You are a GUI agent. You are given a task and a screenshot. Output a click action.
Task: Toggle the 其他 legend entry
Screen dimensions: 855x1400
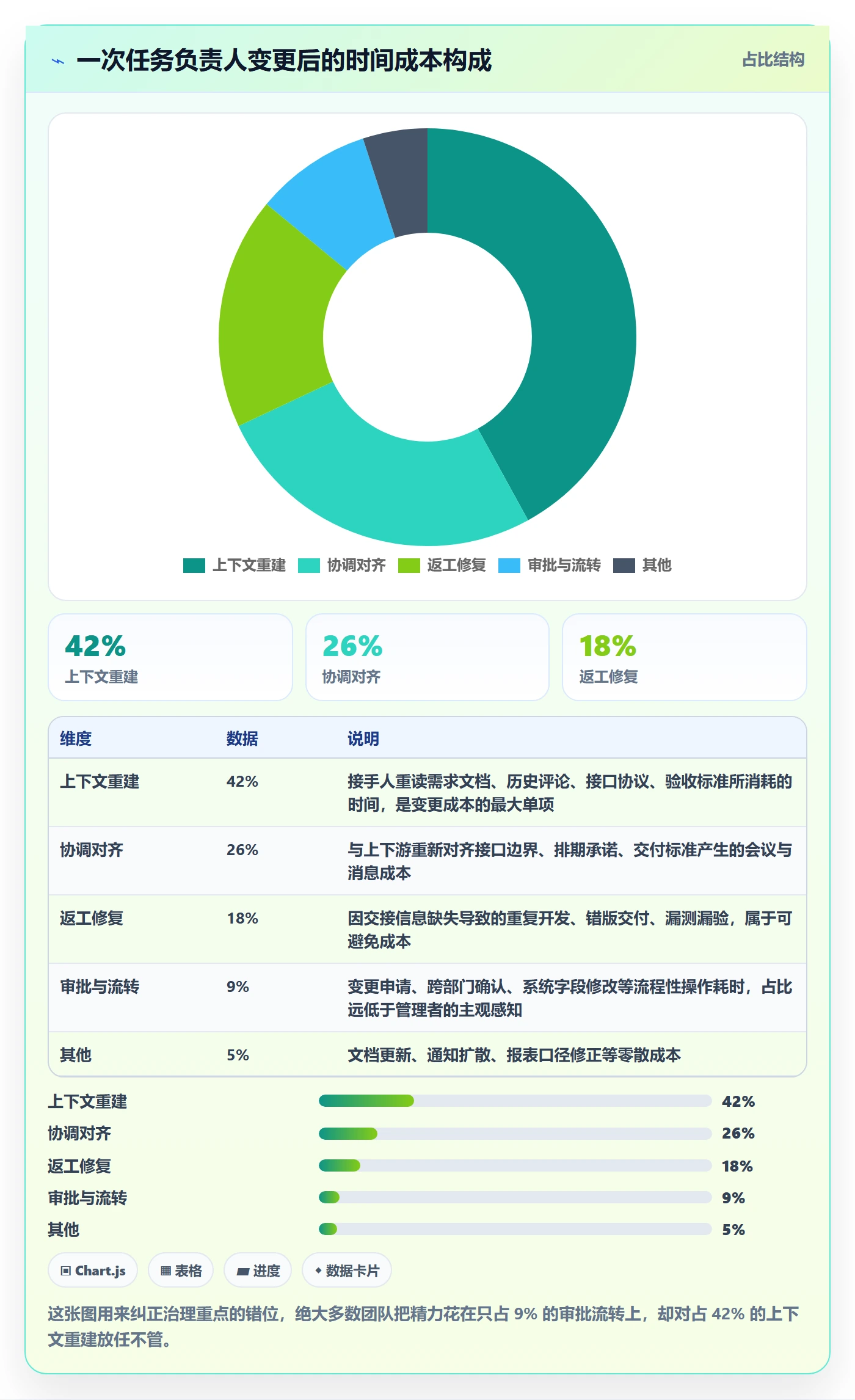[x=642, y=566]
